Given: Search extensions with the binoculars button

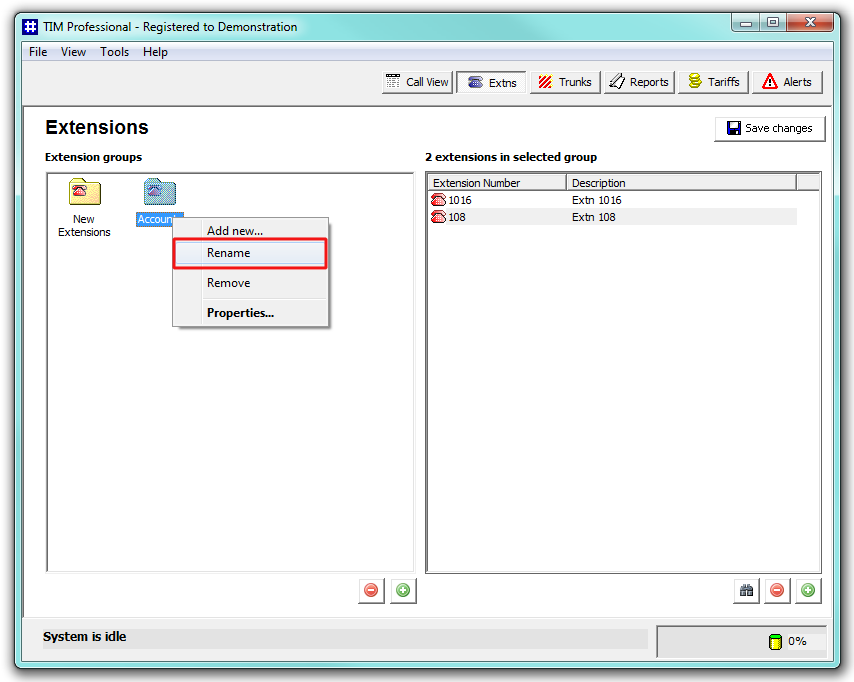Looking at the screenshot, I should [746, 590].
